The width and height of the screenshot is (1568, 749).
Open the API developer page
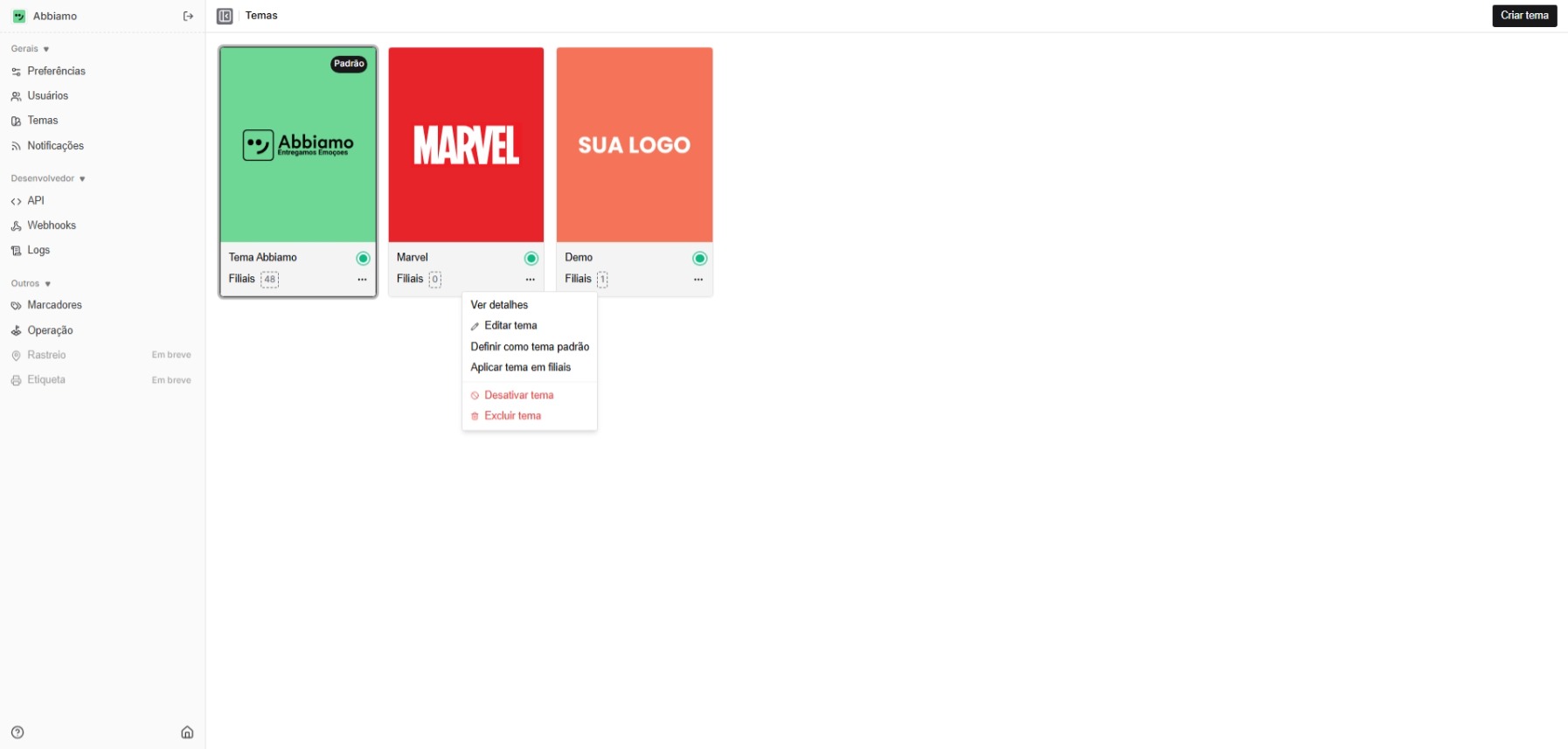click(x=35, y=201)
